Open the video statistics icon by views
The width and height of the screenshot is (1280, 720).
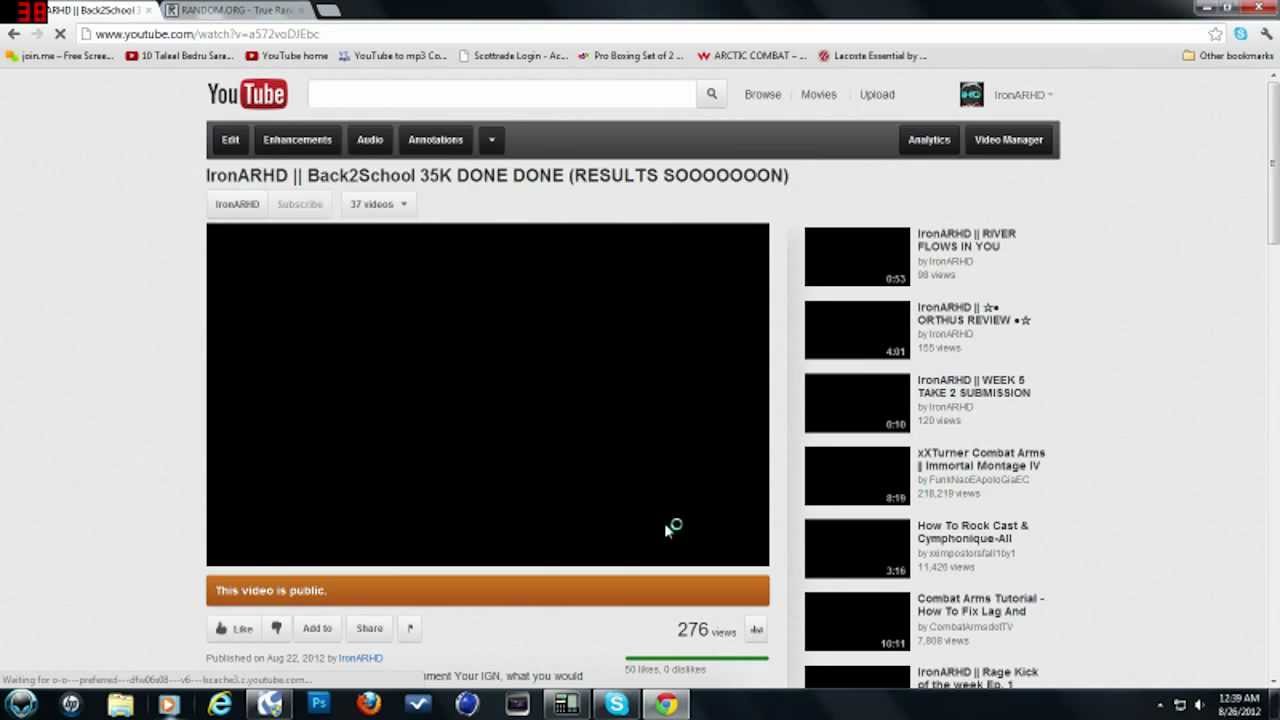tap(757, 630)
